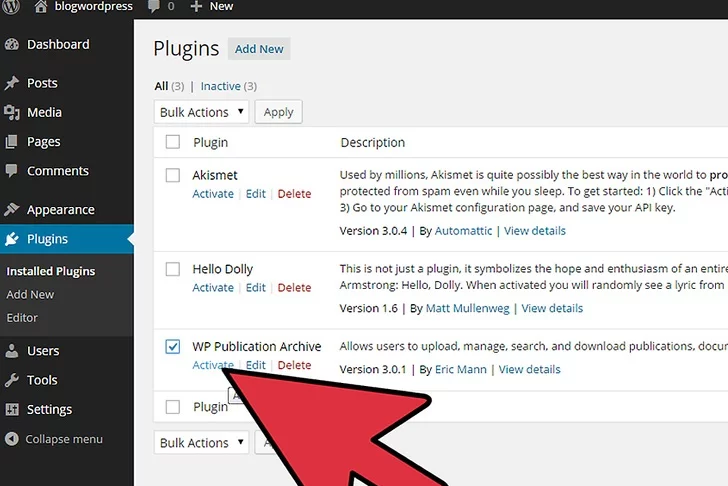Screen dimensions: 728x486
Task: Click the Users person icon
Action: [12, 351]
